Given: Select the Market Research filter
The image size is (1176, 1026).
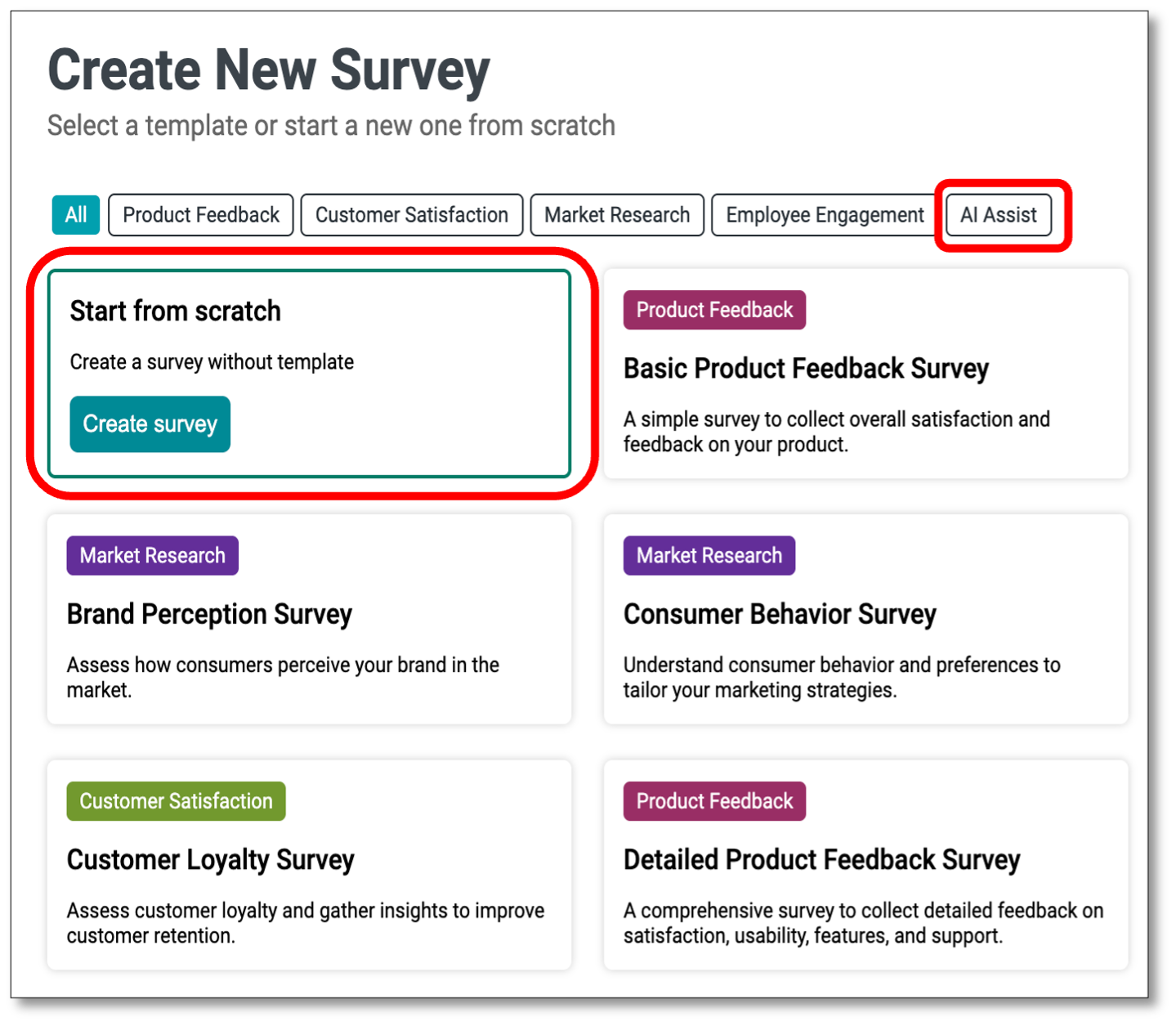Looking at the screenshot, I should [616, 214].
